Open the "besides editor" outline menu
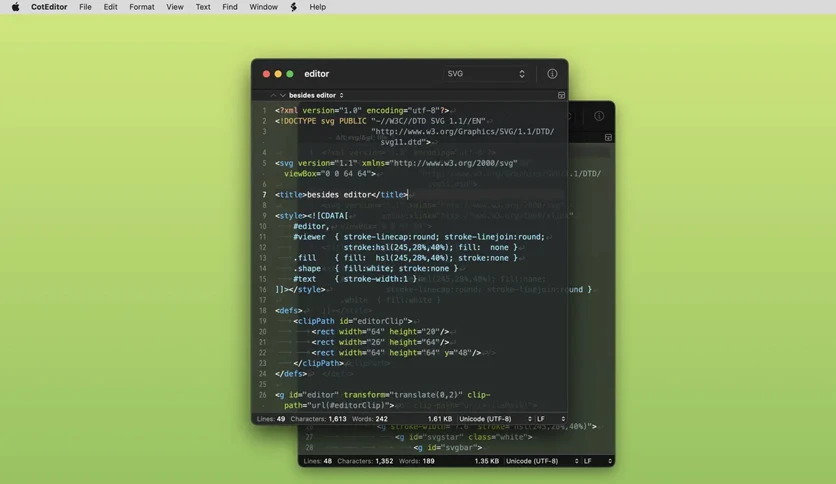 pos(316,95)
